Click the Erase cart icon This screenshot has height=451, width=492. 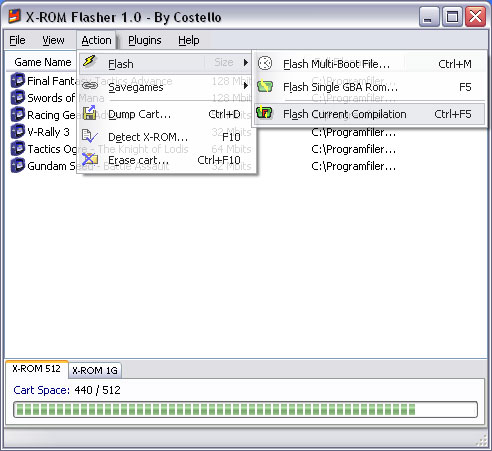pyautogui.click(x=90, y=159)
